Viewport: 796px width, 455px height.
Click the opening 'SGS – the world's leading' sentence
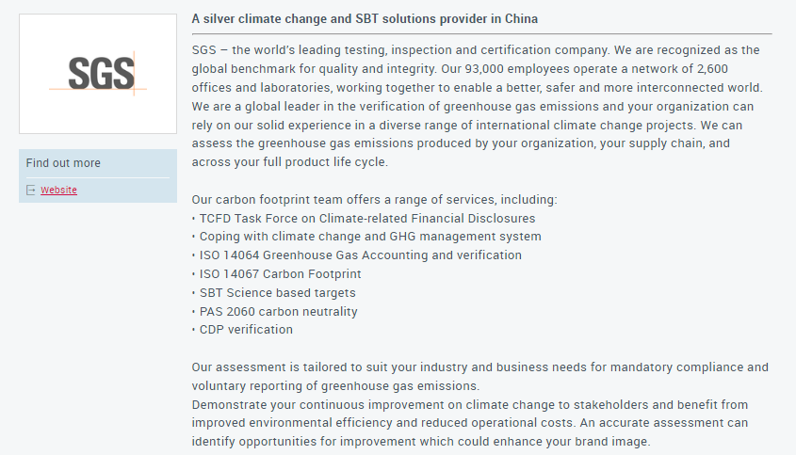tap(400, 50)
